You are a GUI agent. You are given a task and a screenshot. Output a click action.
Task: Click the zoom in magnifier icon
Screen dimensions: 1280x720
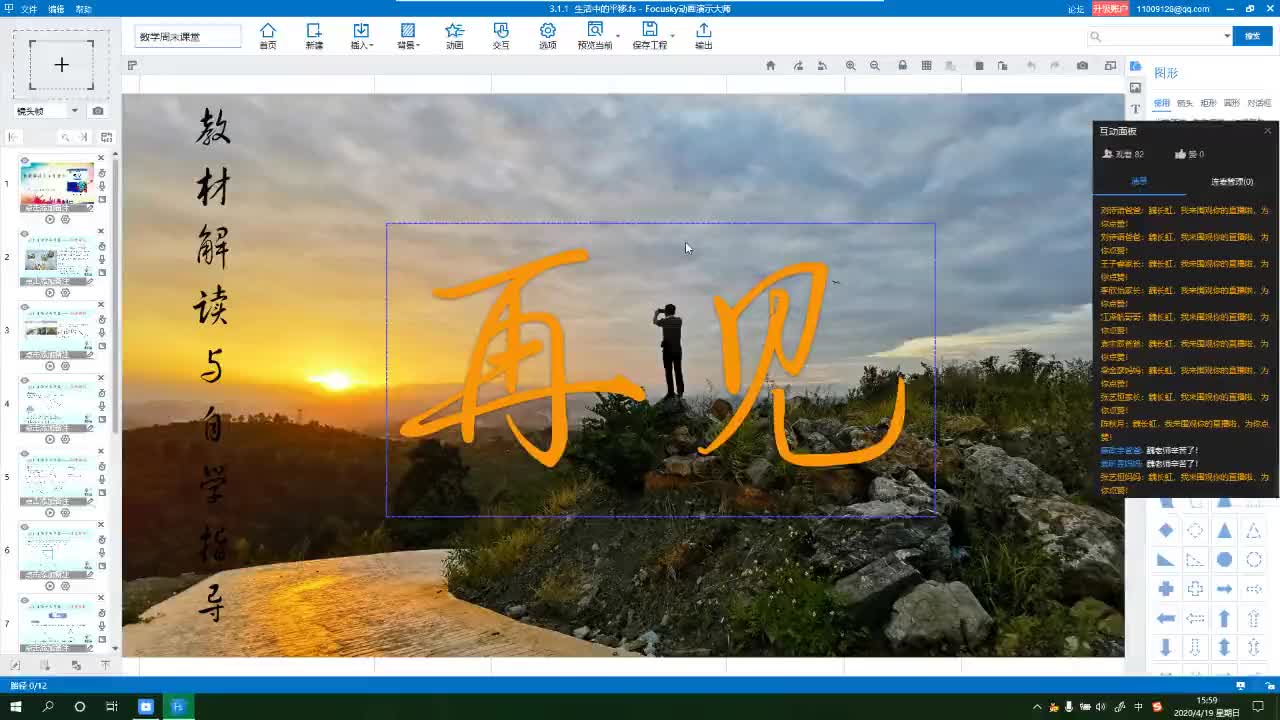[850, 66]
